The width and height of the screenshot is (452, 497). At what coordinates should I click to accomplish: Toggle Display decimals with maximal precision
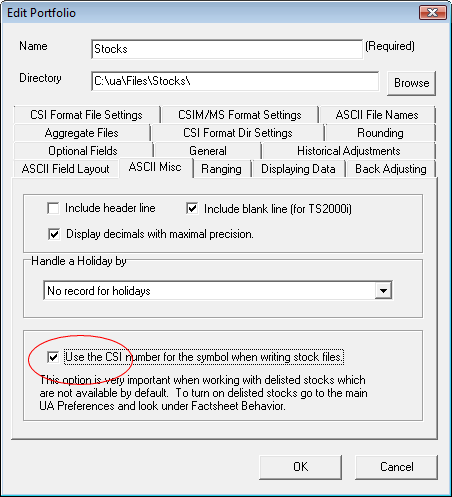point(54,234)
